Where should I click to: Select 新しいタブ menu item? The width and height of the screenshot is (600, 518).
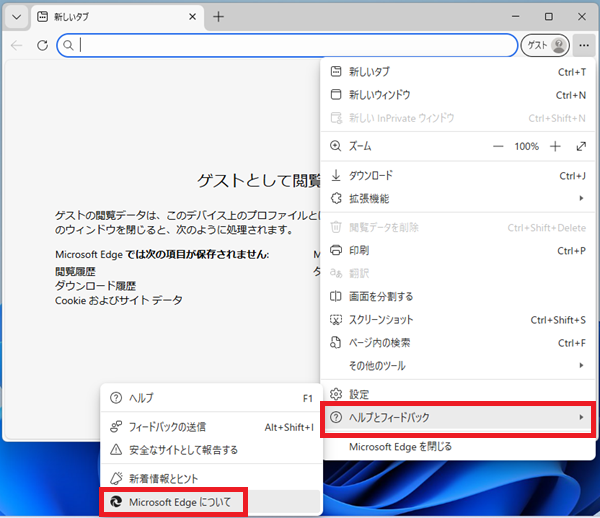pos(370,72)
